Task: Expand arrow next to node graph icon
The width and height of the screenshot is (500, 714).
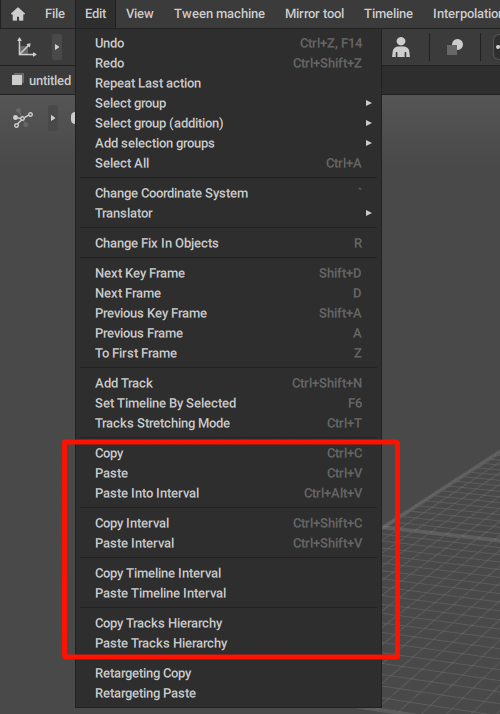Action: 53,118
